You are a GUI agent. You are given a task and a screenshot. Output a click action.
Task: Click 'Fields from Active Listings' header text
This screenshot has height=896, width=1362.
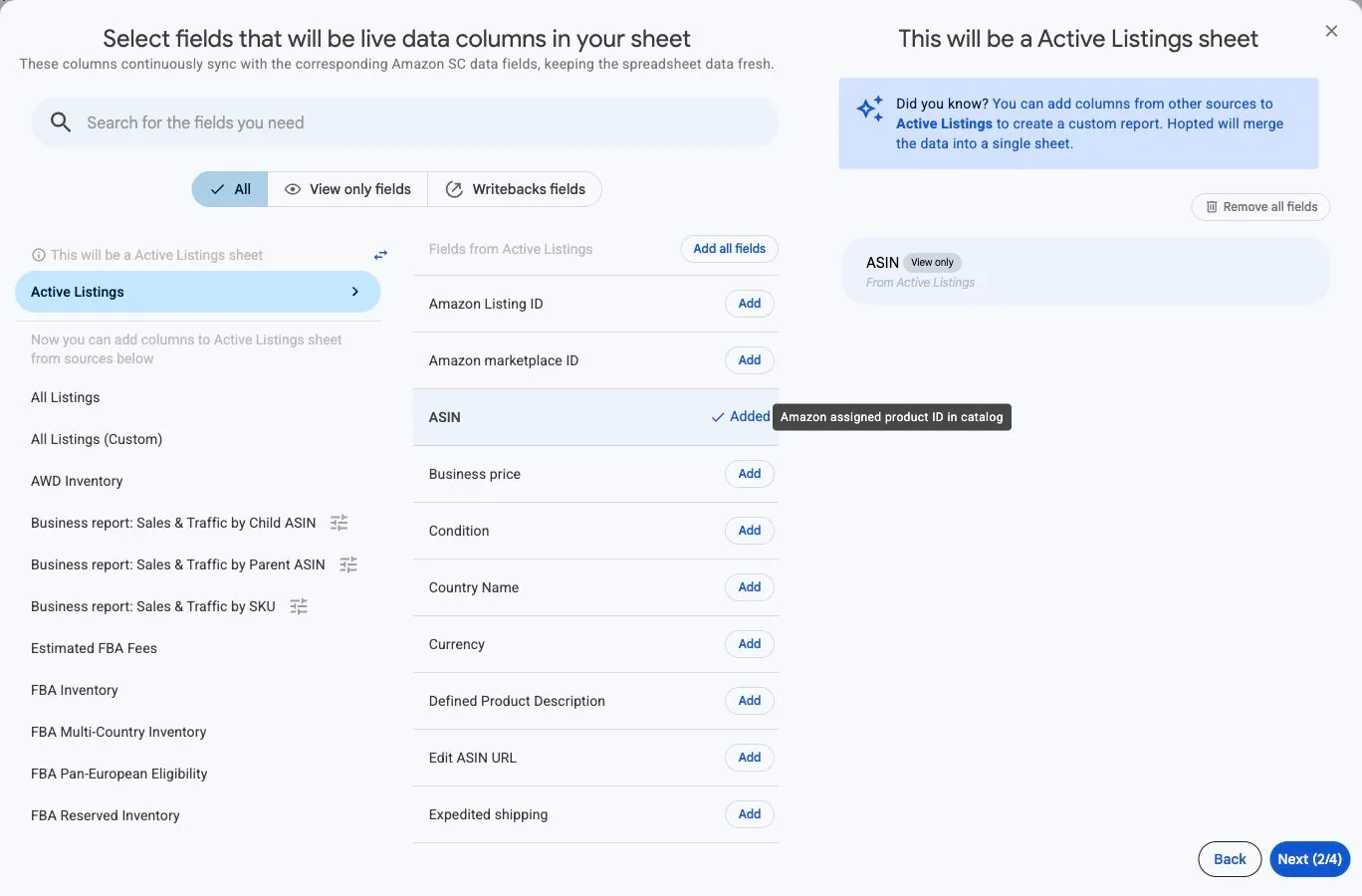(x=511, y=249)
